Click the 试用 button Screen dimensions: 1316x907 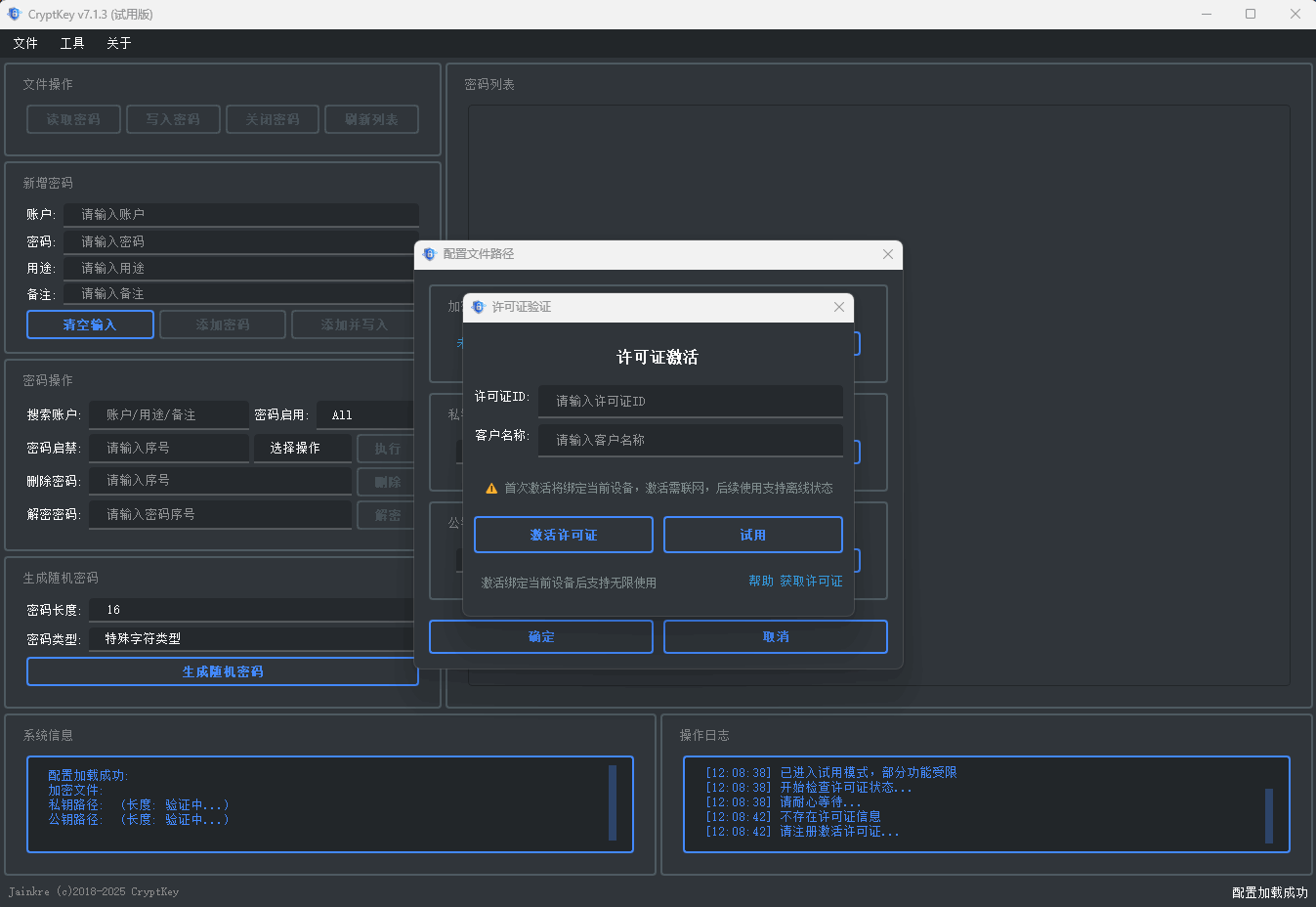pyautogui.click(x=753, y=535)
